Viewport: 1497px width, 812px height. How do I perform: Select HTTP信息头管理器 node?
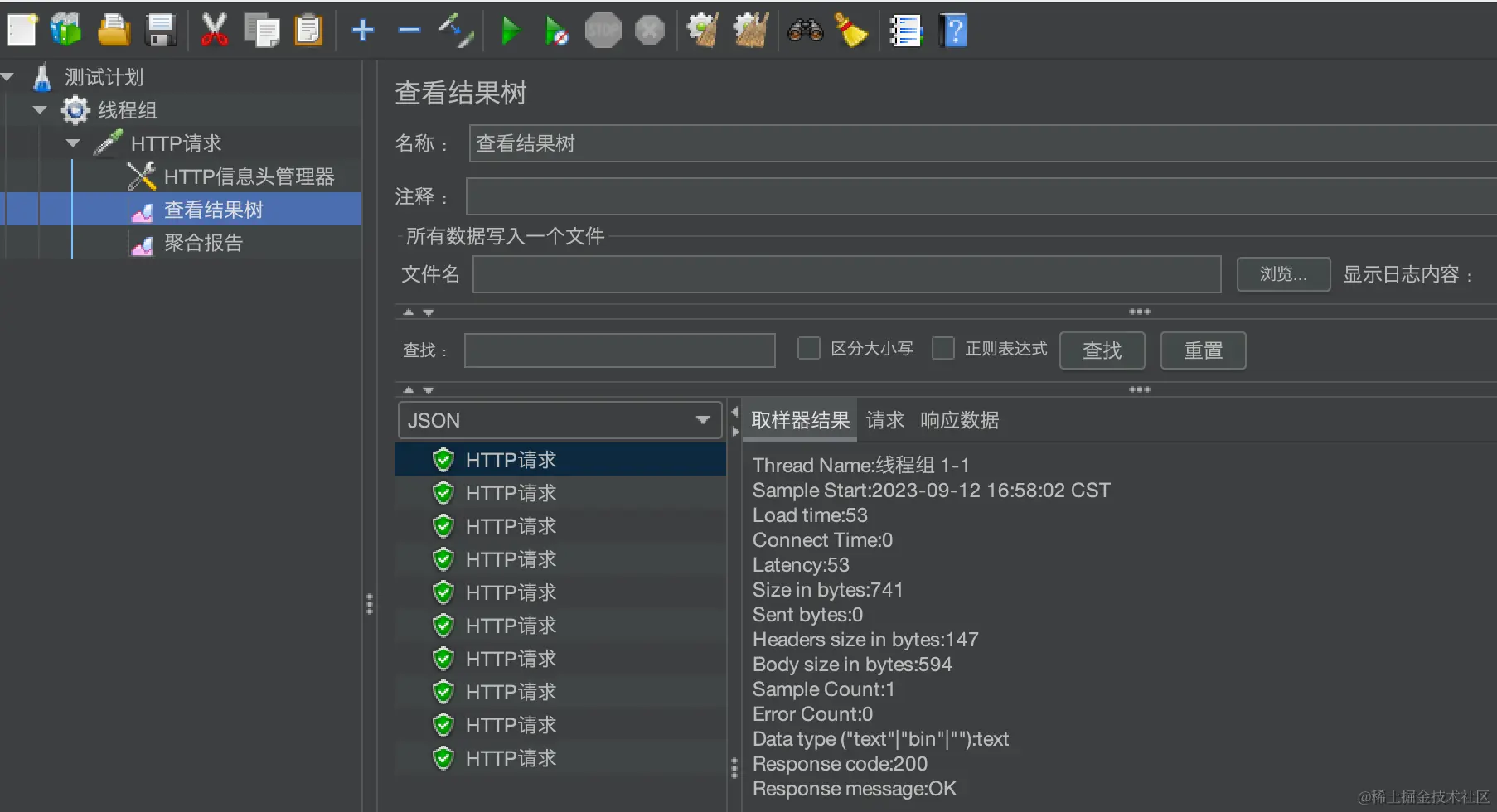click(x=249, y=176)
